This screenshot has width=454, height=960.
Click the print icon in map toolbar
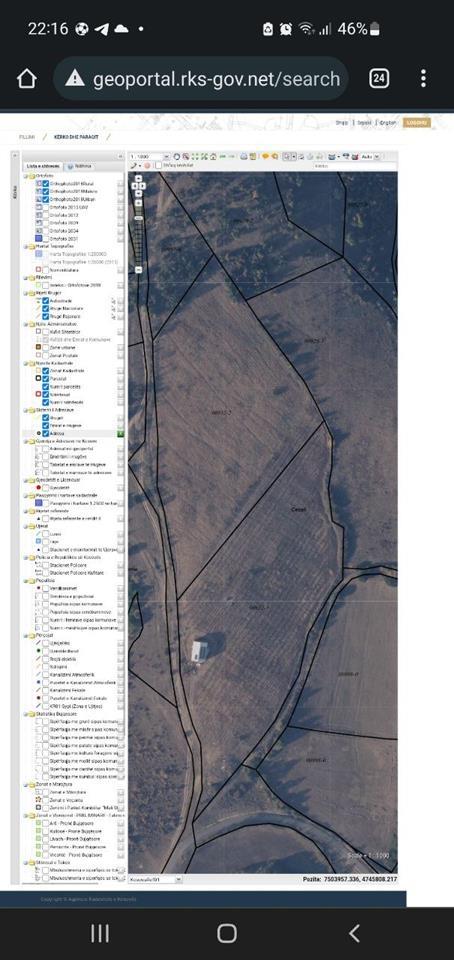click(244, 157)
